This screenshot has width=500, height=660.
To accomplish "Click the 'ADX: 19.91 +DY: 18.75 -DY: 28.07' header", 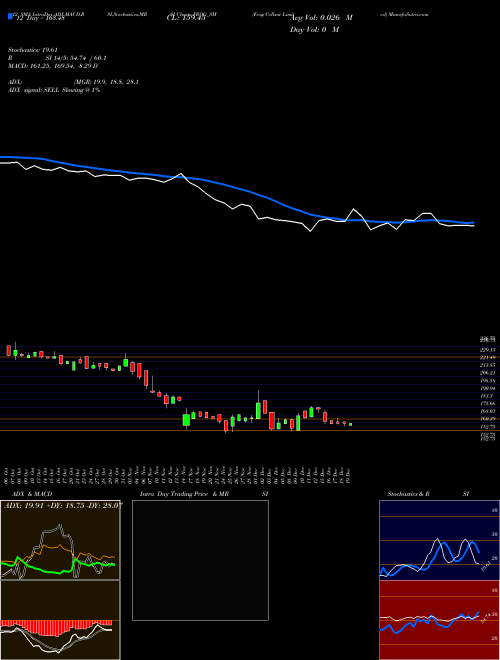I will [x=63, y=505].
